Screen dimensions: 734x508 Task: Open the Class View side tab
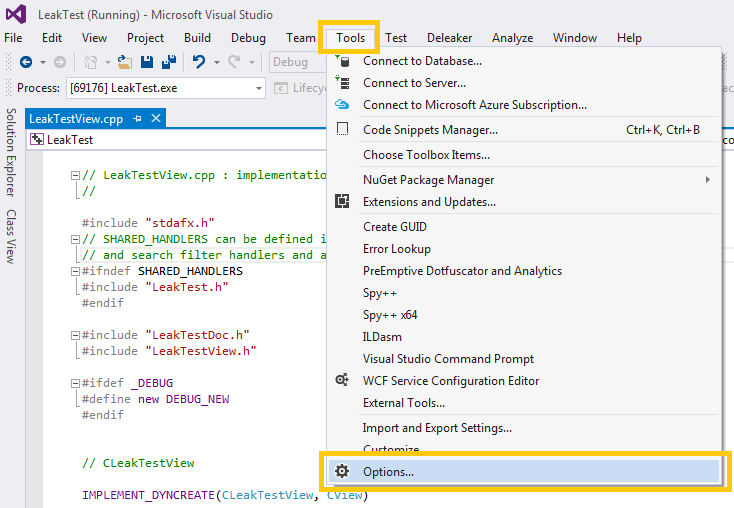tap(10, 236)
